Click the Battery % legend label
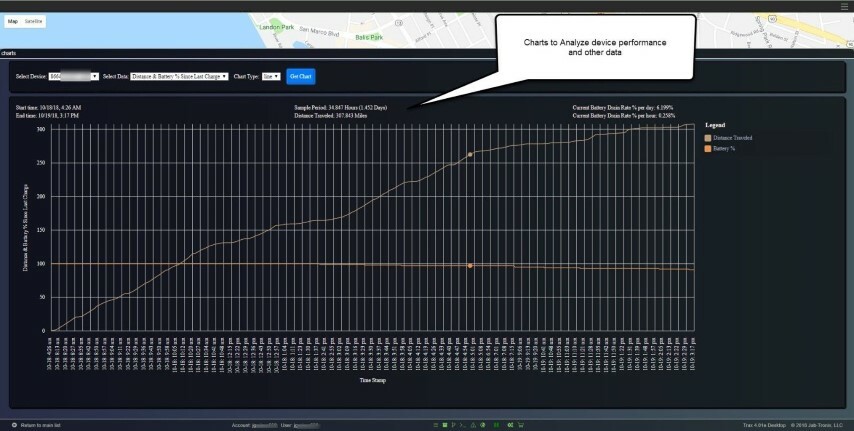 (724, 149)
